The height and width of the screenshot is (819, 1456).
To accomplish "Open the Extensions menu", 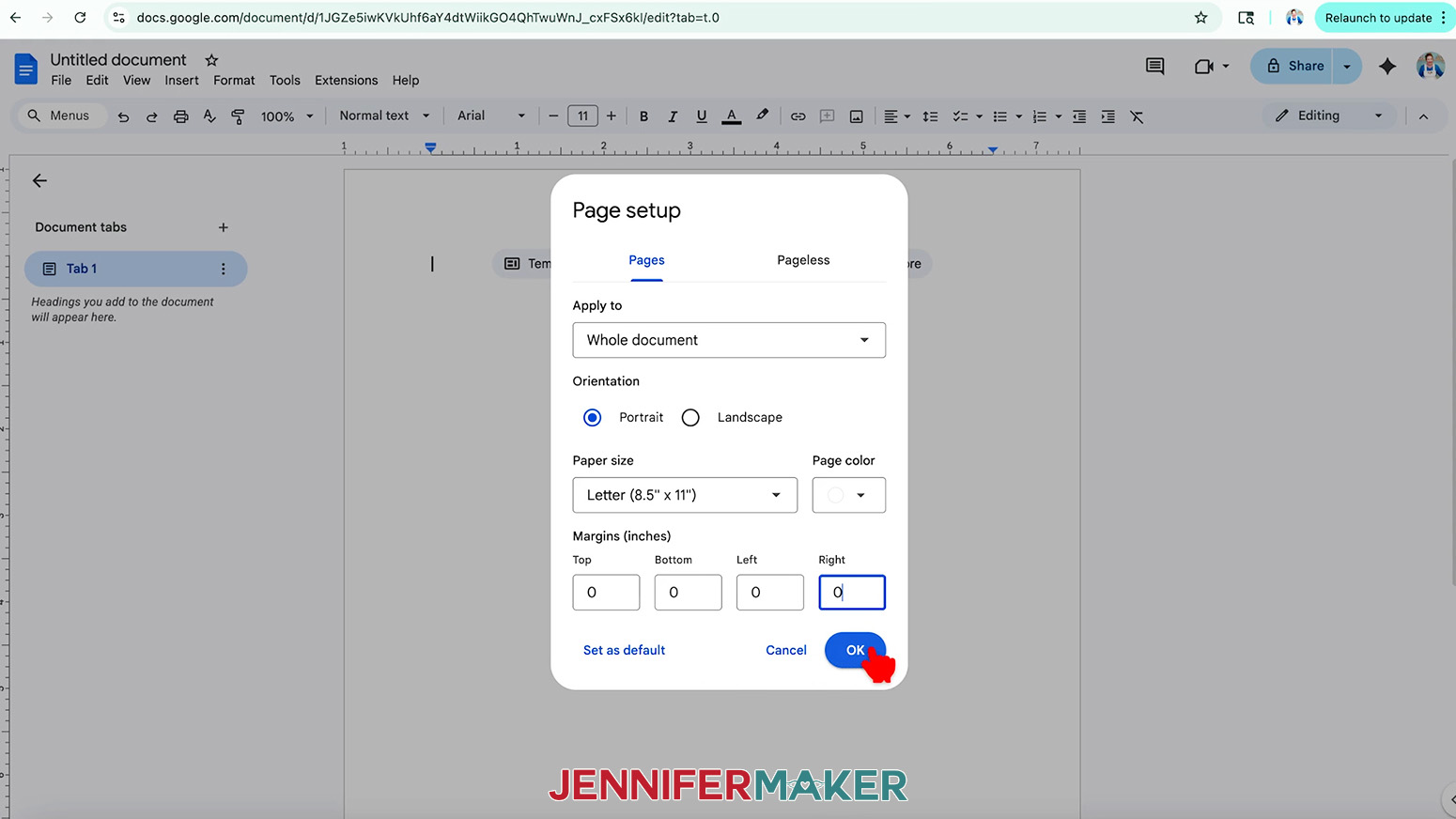I will (346, 81).
